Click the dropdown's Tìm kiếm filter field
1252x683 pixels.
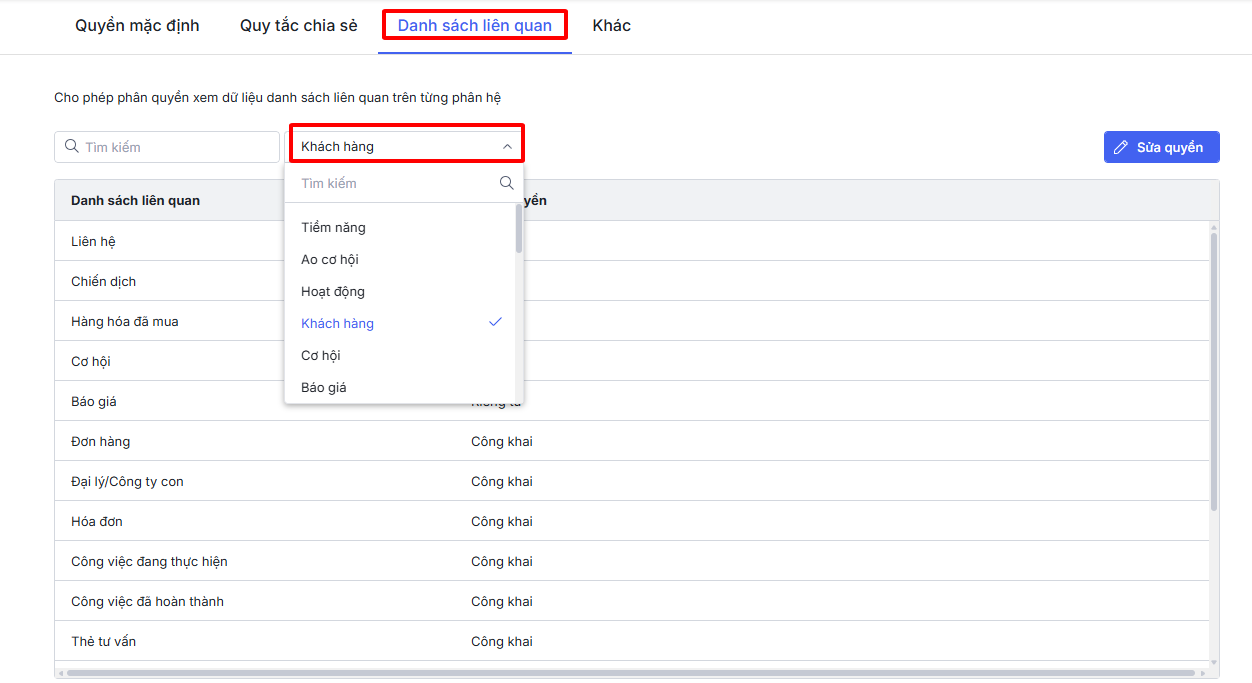395,183
